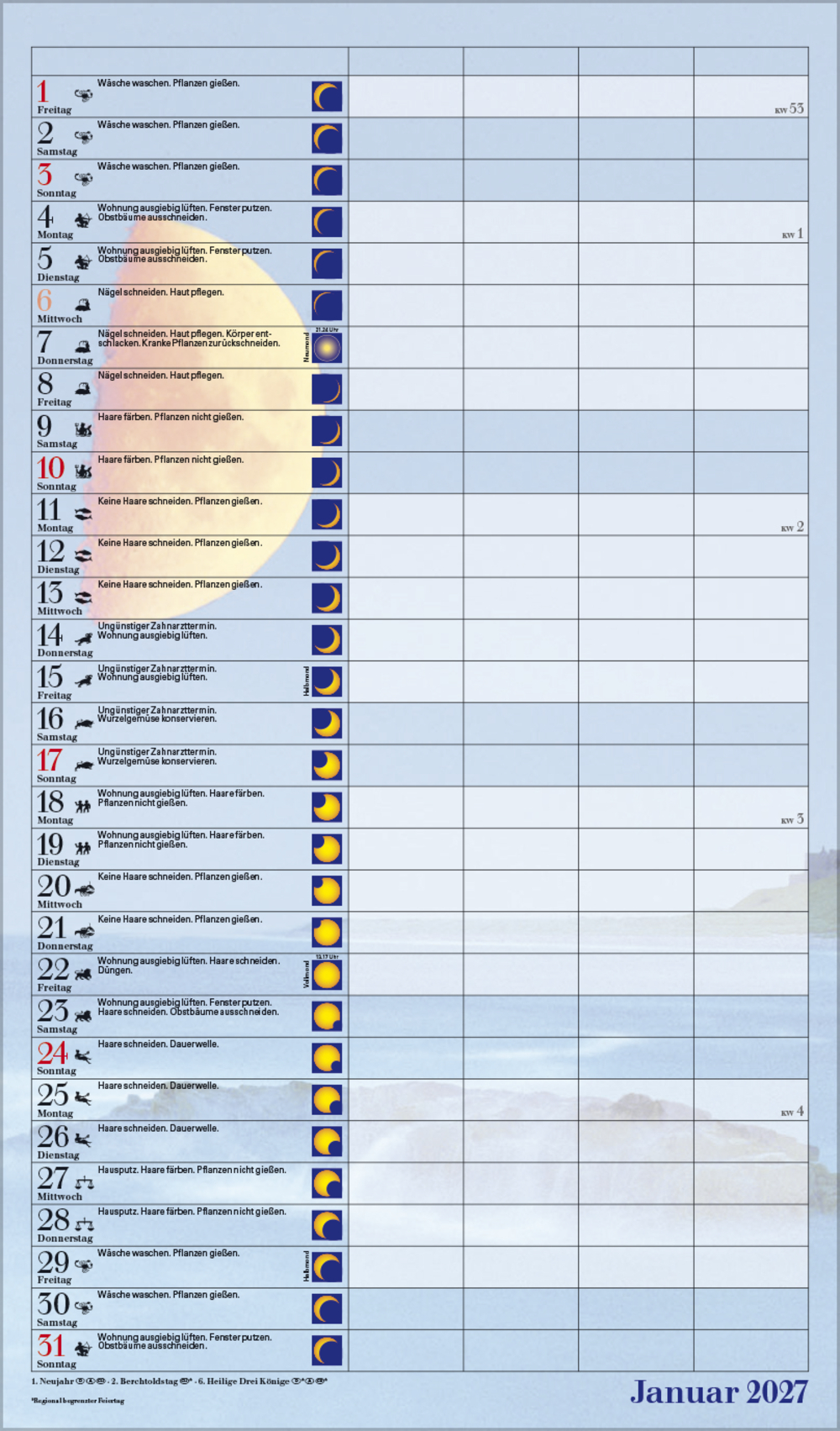Click the Neumond moon icon on January 7
This screenshot has height=1431, width=840.
[327, 348]
